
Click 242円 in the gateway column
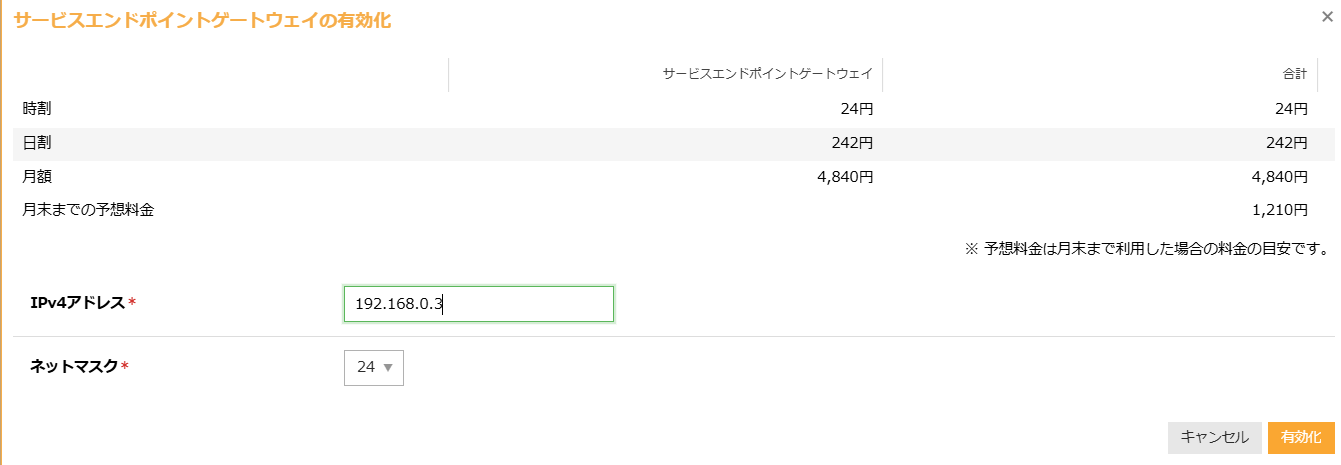853,143
